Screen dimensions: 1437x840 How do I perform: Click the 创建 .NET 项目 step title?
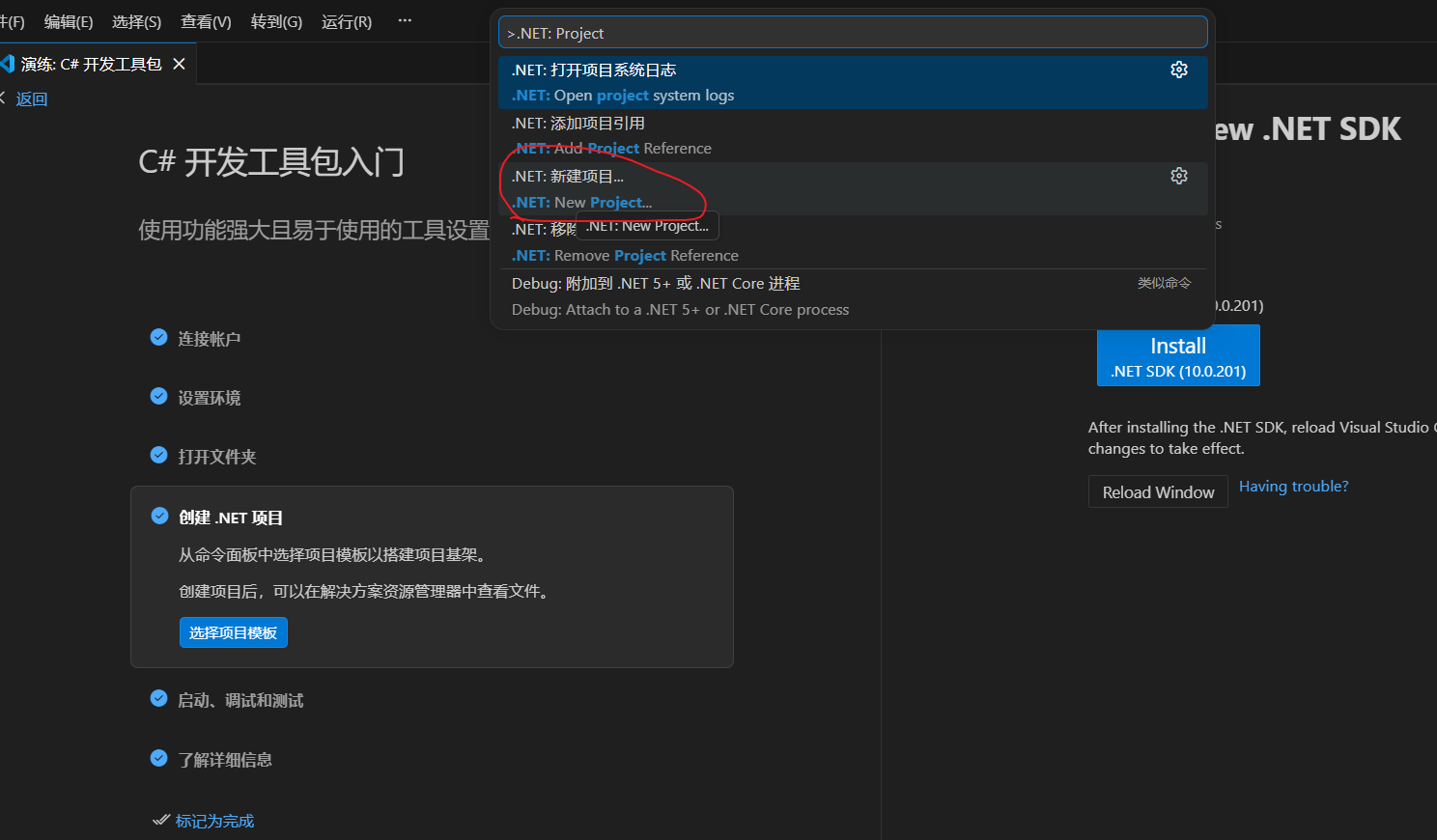231,518
